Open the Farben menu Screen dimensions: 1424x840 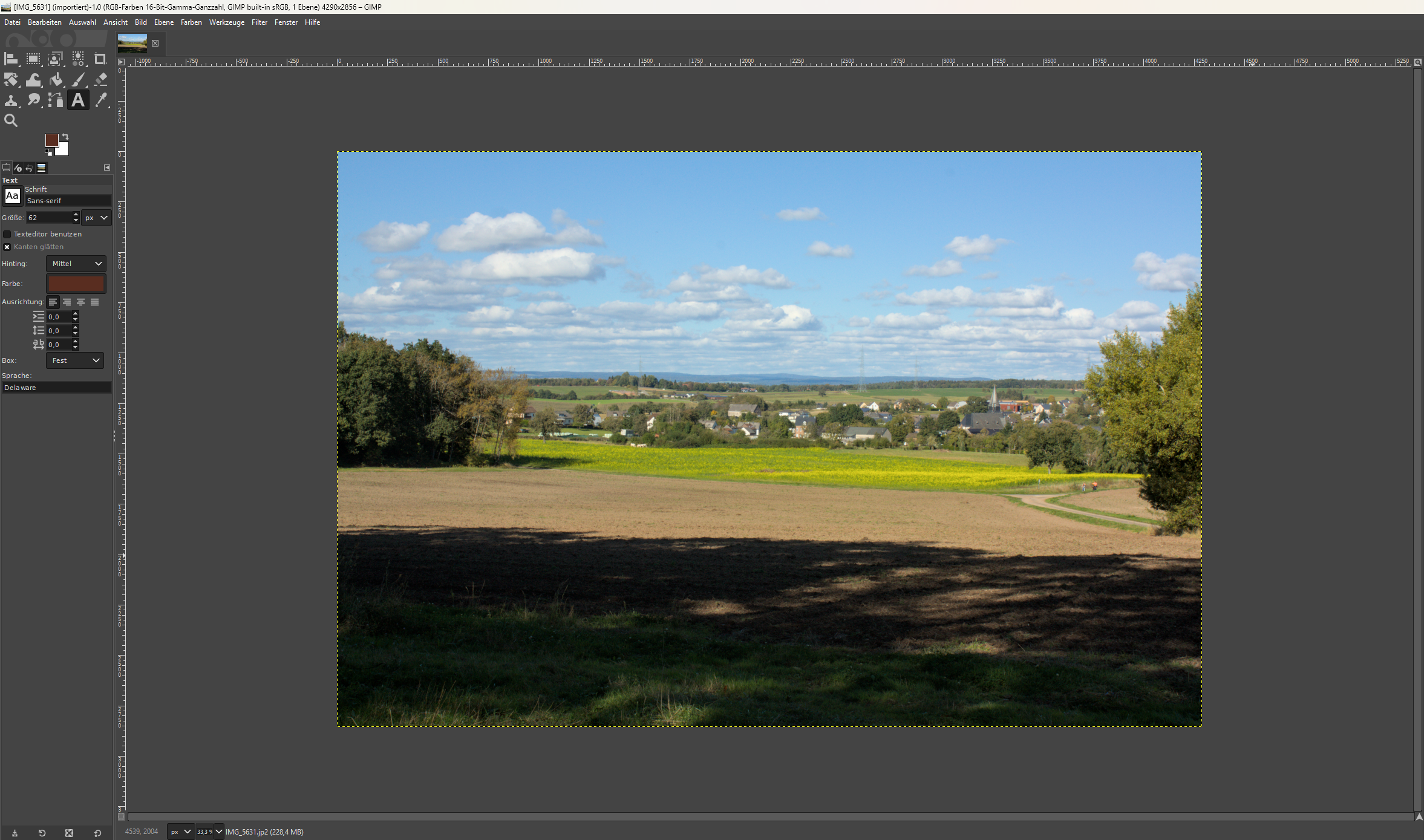[191, 22]
